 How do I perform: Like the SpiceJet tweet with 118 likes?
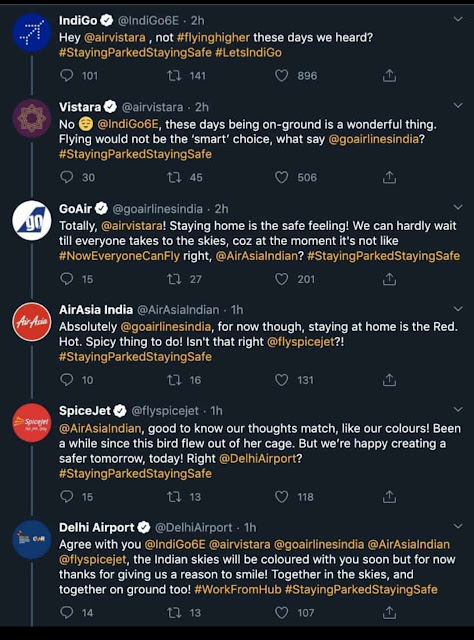click(x=281, y=497)
